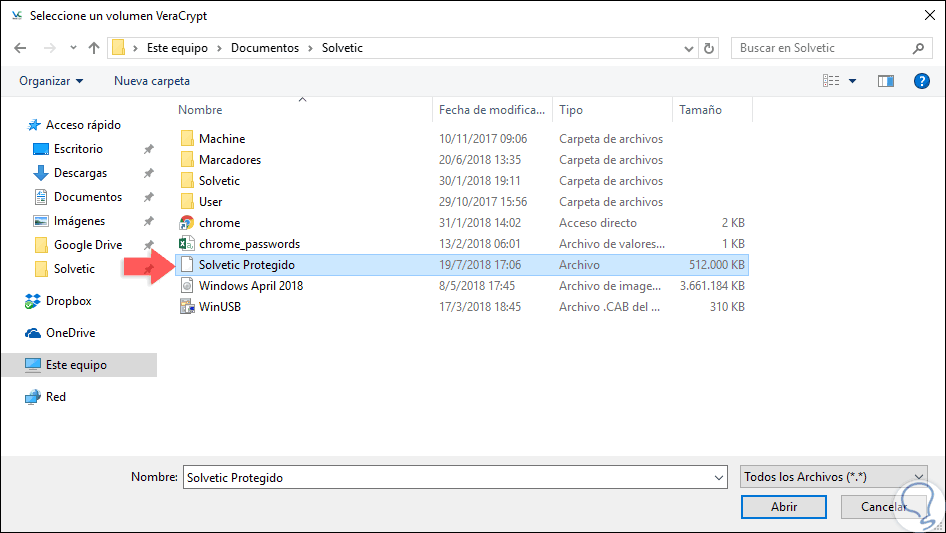Expand the address bar history dropdown
The height and width of the screenshot is (533, 946).
pos(688,48)
